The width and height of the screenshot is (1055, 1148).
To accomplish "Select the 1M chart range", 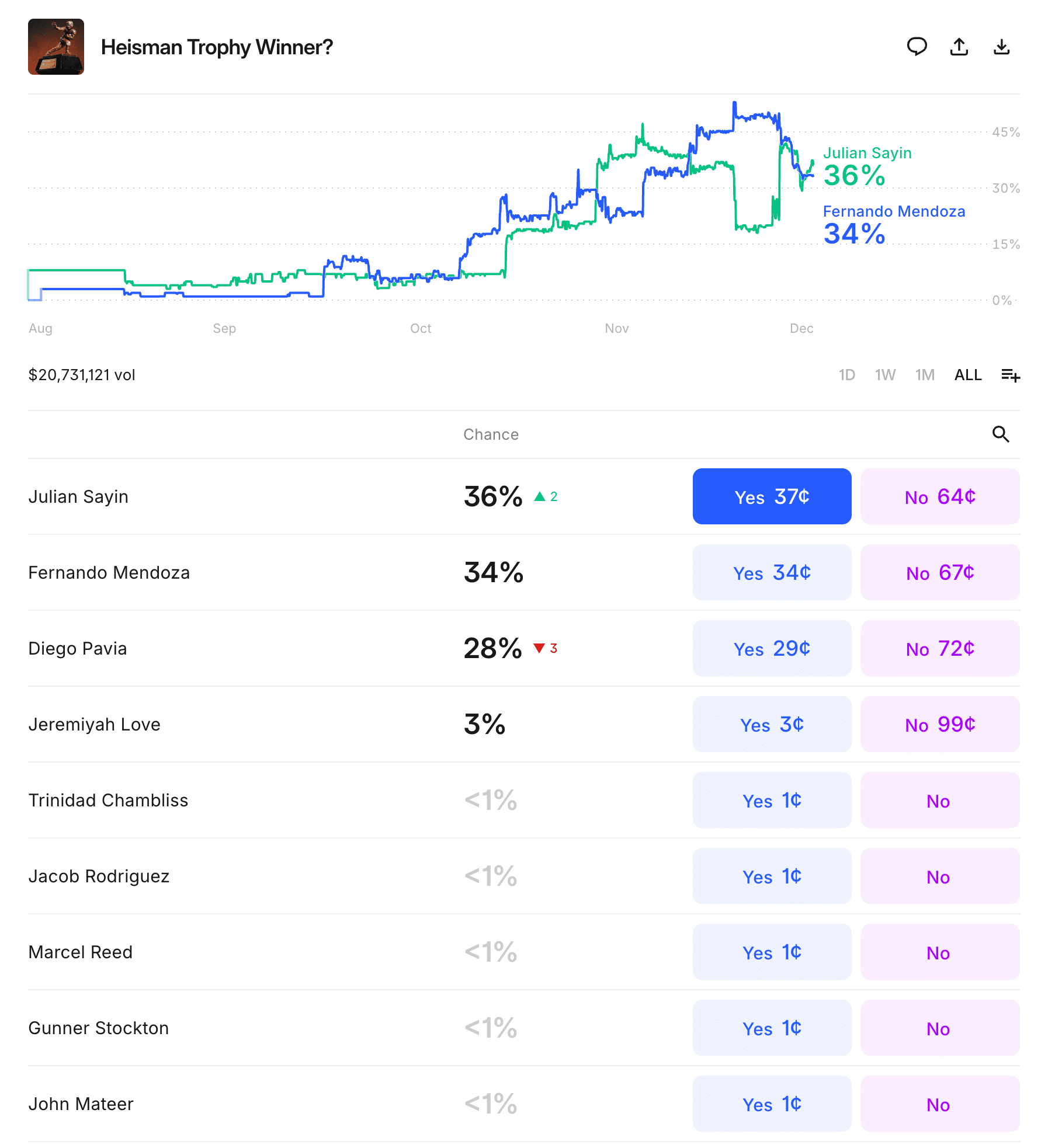I will (x=925, y=375).
